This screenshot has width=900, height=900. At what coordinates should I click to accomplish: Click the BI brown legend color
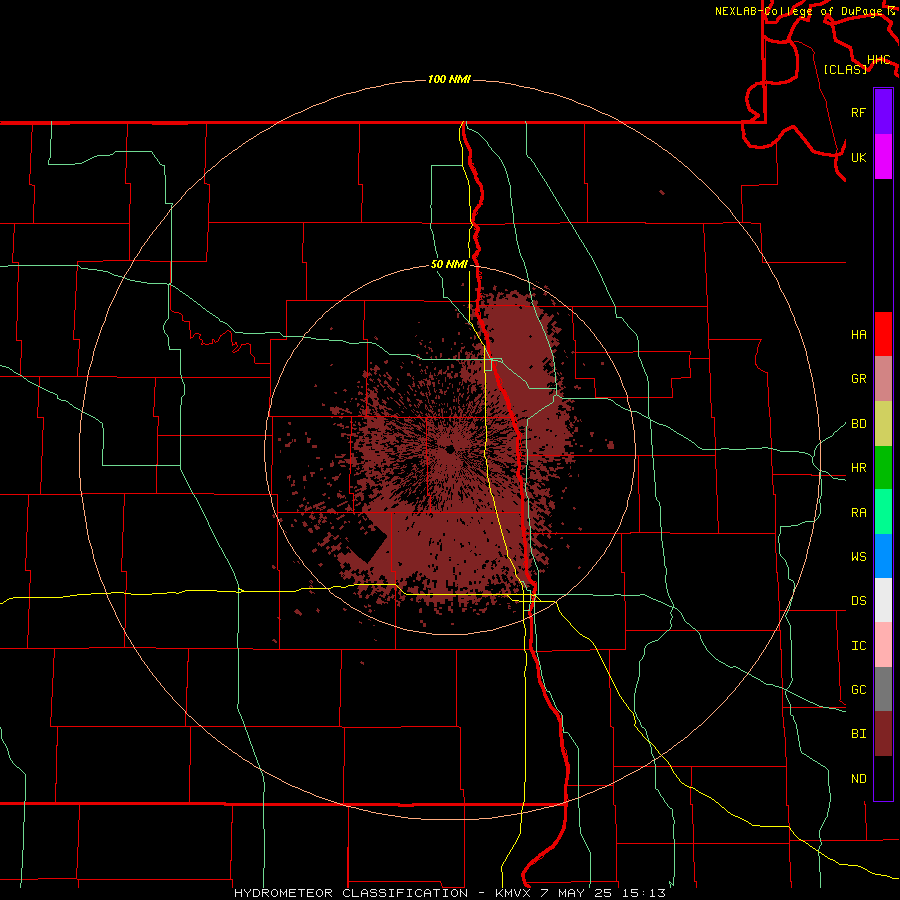click(x=883, y=734)
